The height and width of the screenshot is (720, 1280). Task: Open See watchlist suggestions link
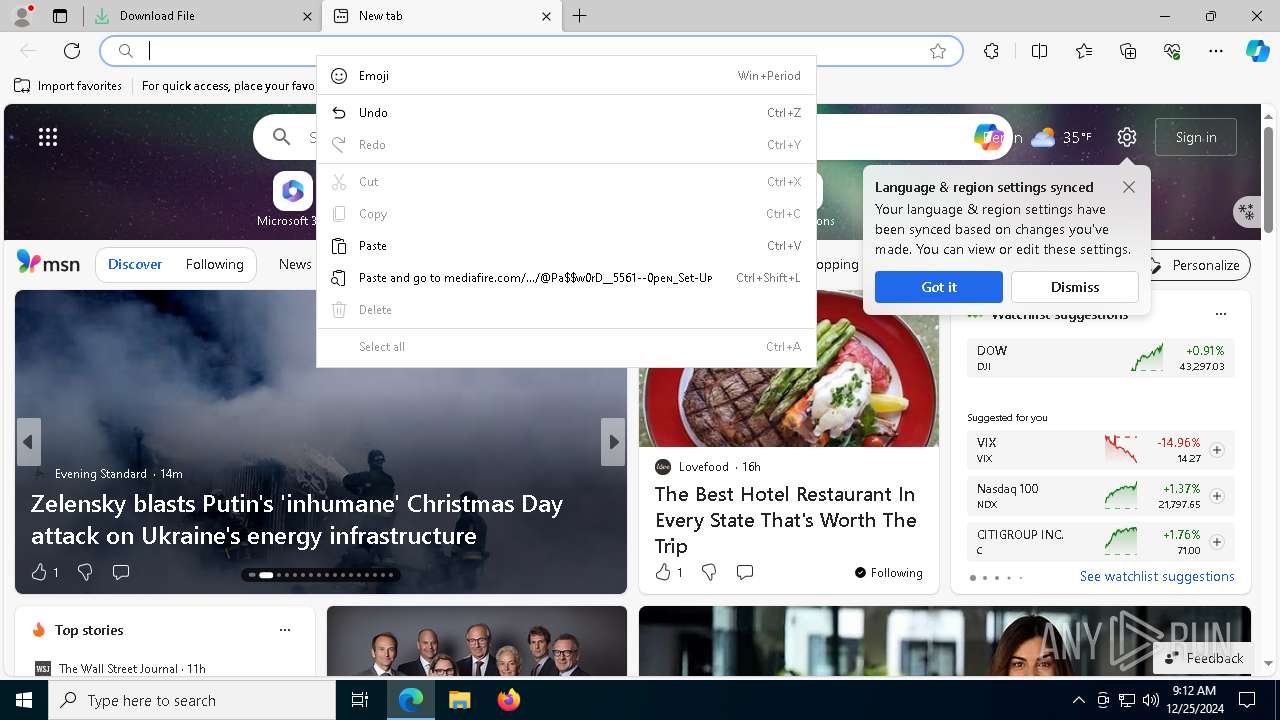(x=1157, y=576)
